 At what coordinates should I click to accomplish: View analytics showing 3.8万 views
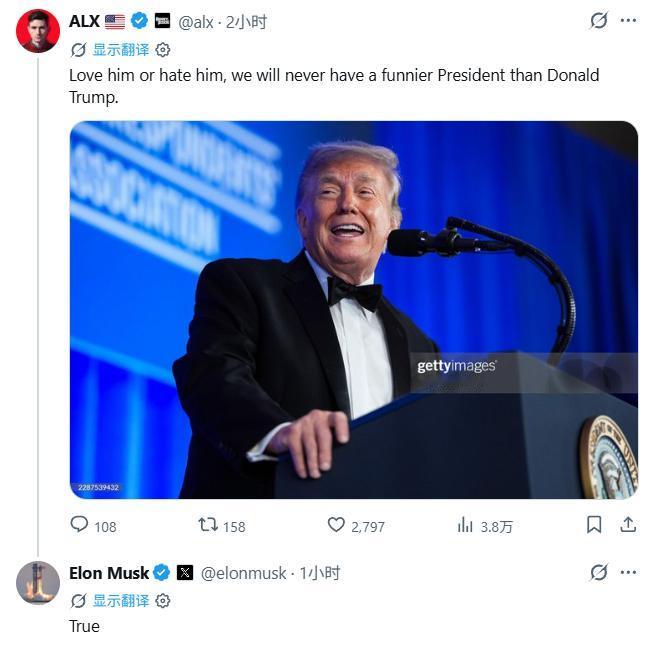pos(485,526)
